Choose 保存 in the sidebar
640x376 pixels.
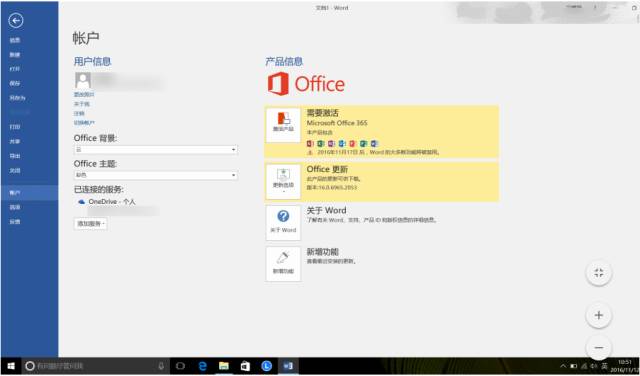pos(15,83)
